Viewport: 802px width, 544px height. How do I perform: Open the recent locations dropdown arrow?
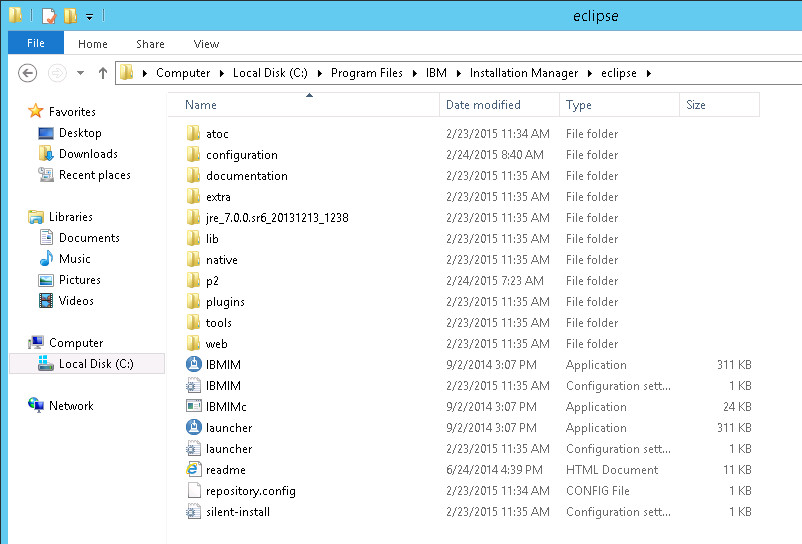(80, 73)
